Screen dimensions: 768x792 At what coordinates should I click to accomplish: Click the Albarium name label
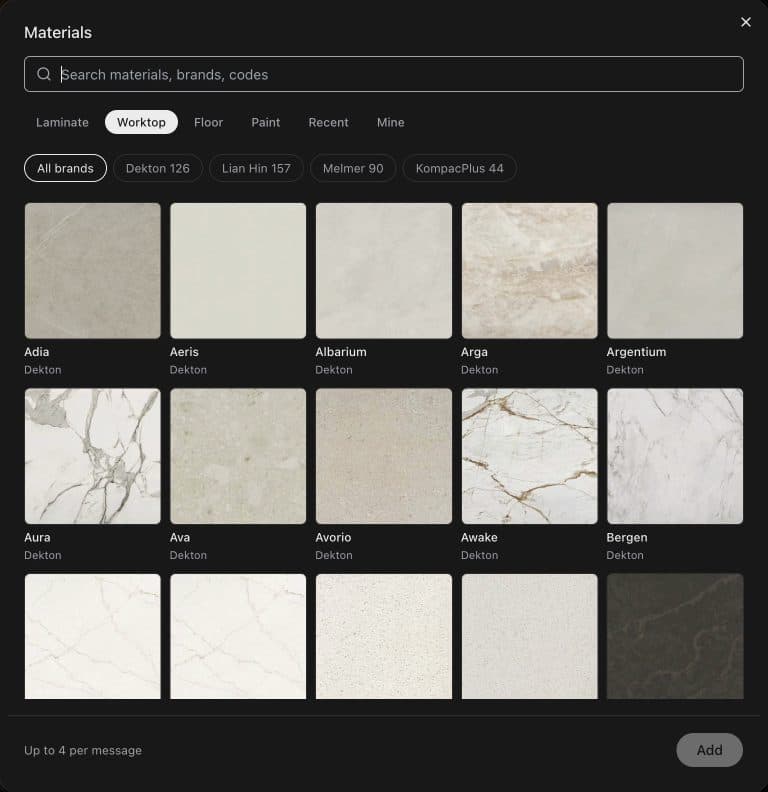pos(341,352)
